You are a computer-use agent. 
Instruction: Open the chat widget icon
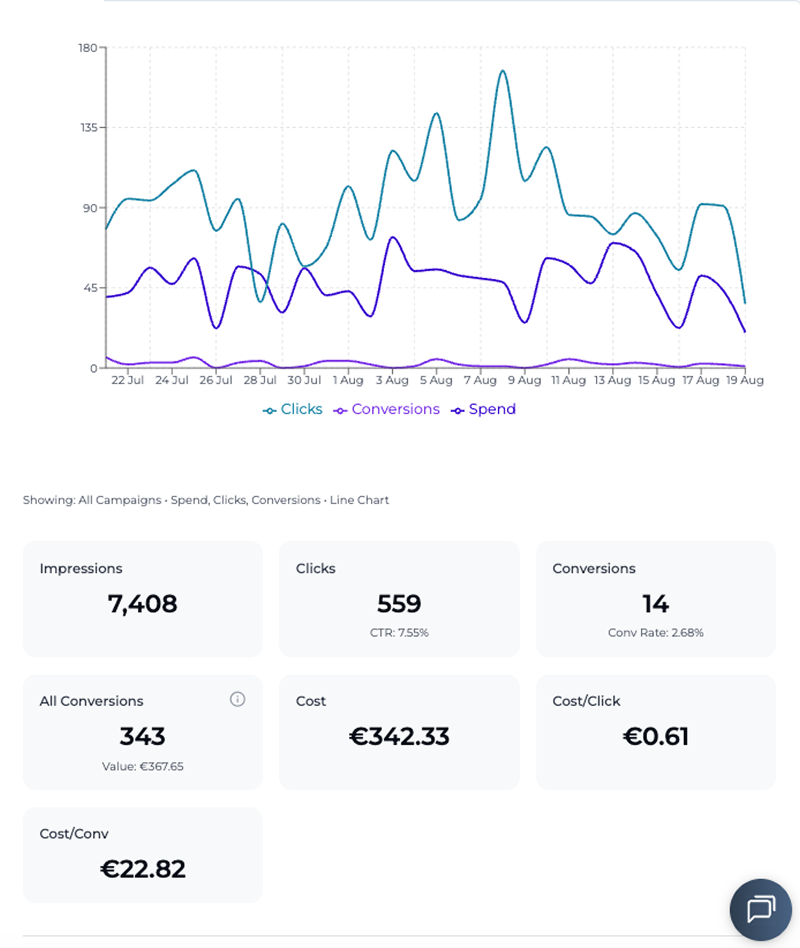point(760,909)
